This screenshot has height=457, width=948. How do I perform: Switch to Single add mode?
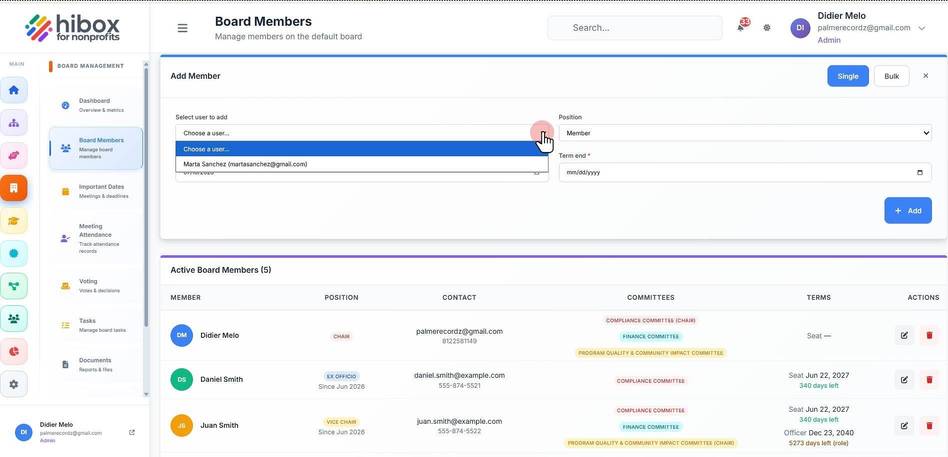(848, 76)
